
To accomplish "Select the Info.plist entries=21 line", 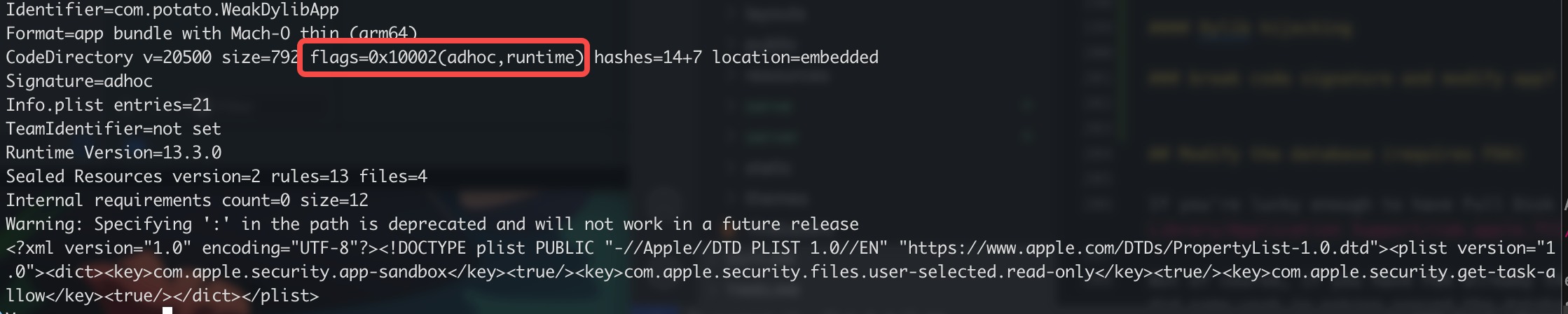I will (109, 105).
